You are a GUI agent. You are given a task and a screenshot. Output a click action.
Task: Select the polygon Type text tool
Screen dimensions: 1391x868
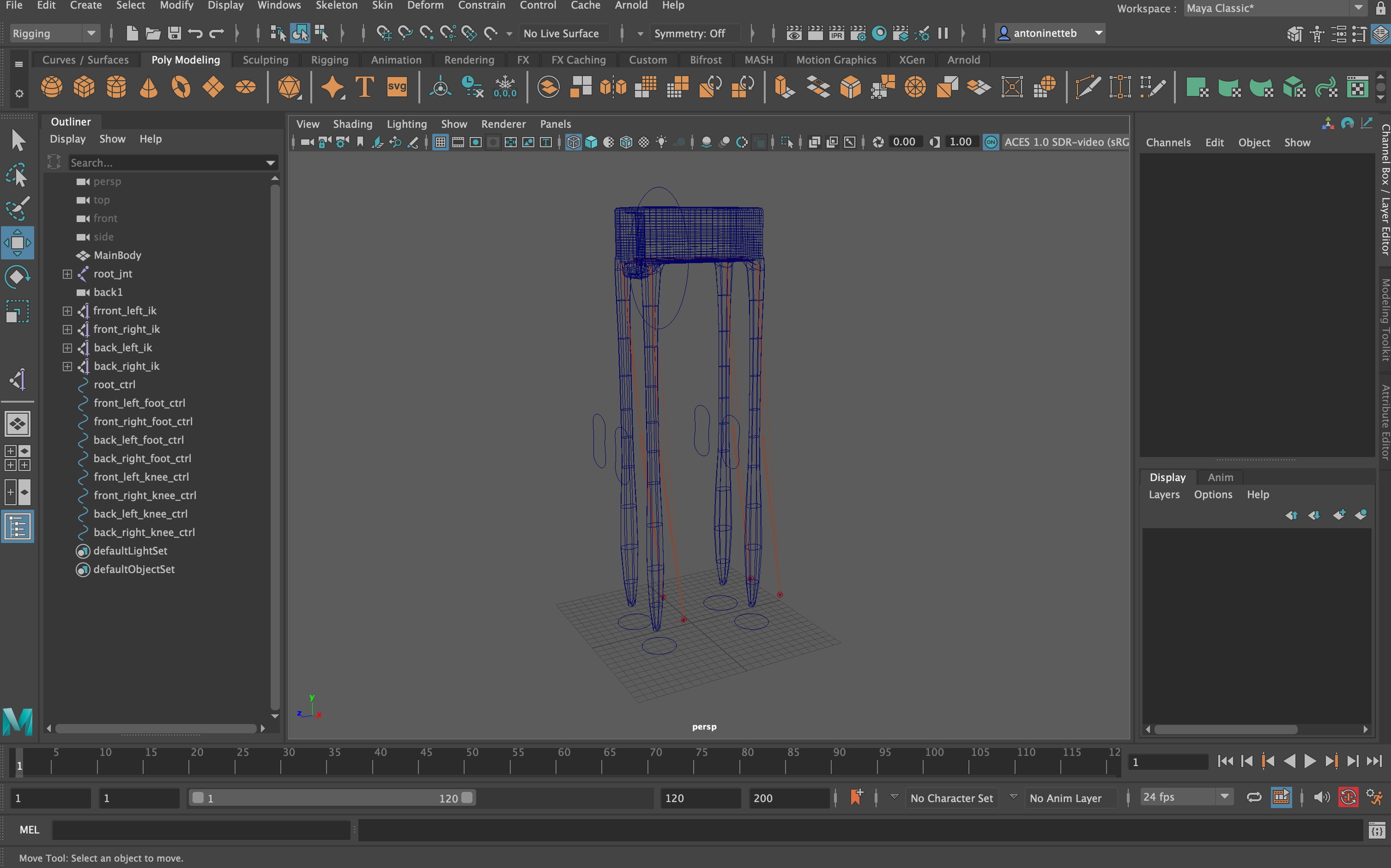364,87
